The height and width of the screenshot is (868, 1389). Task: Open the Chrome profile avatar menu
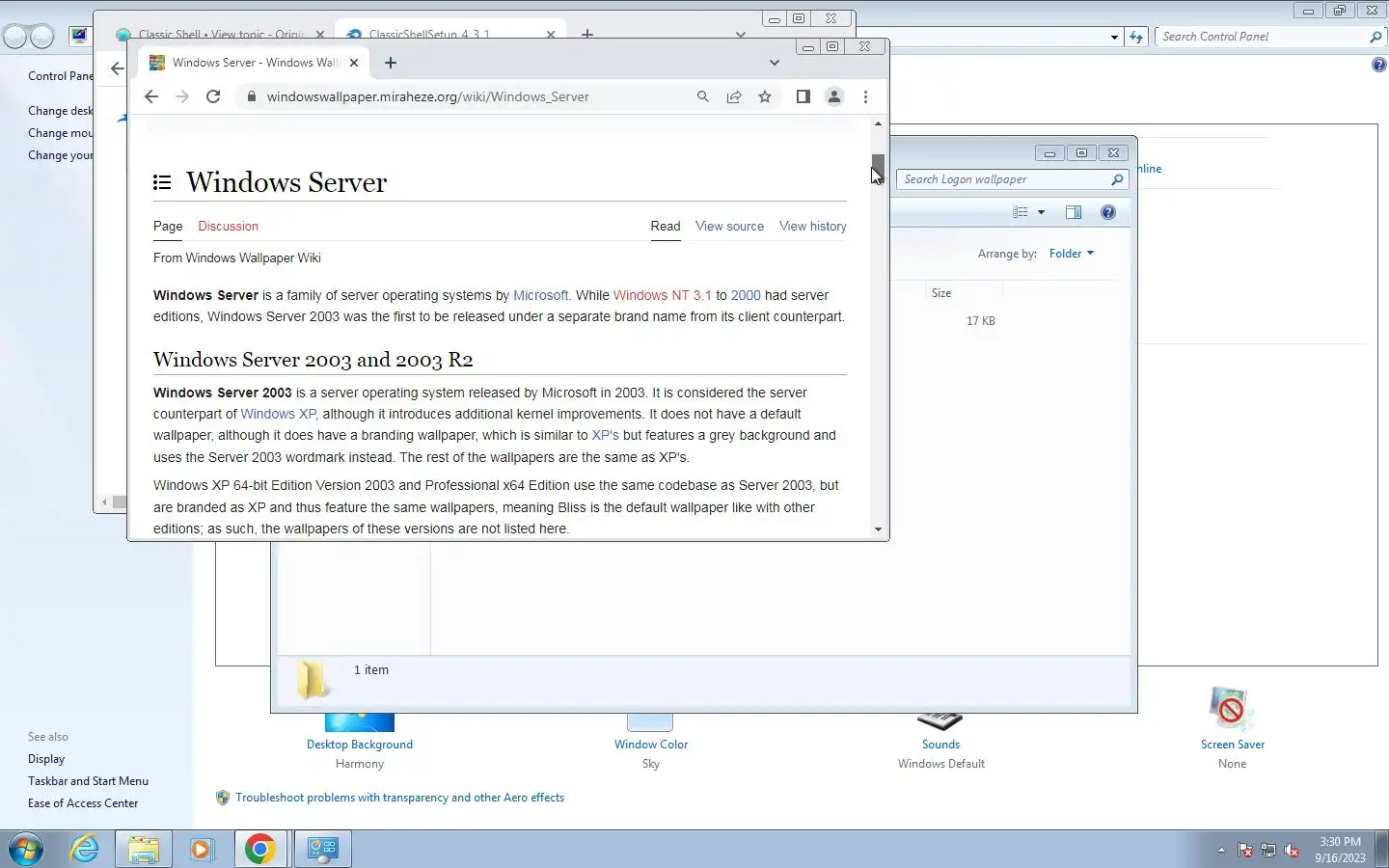click(x=834, y=96)
